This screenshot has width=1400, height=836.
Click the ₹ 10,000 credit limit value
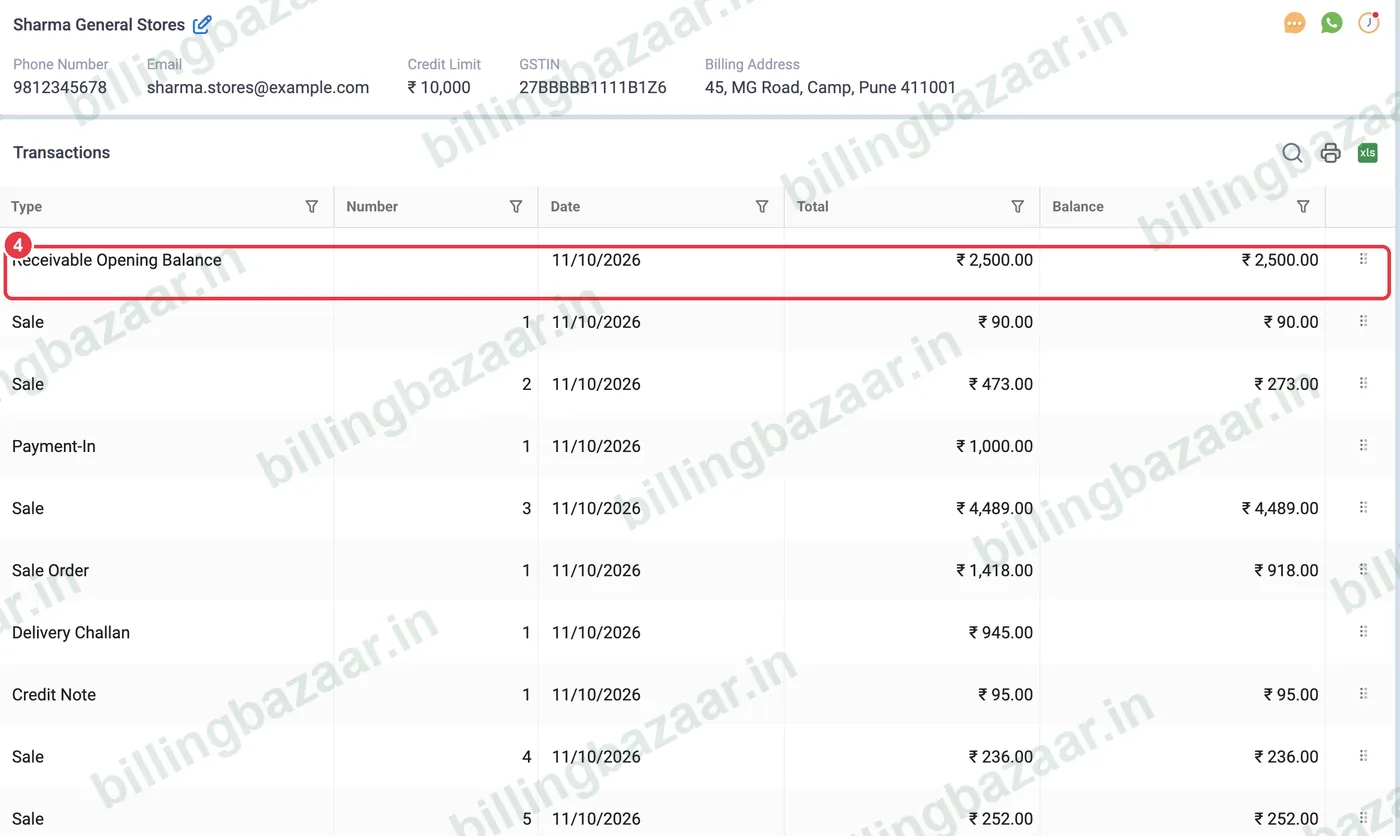[439, 87]
